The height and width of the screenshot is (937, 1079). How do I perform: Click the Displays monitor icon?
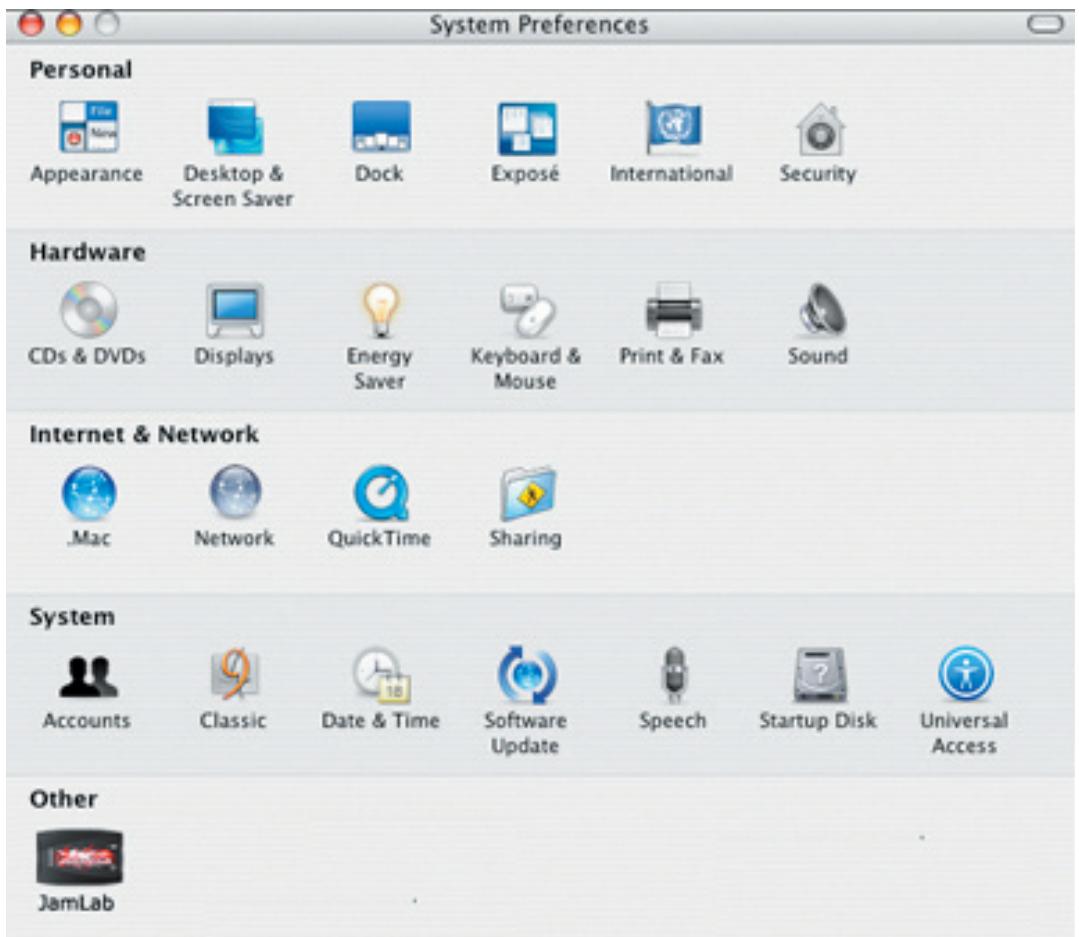tap(235, 310)
